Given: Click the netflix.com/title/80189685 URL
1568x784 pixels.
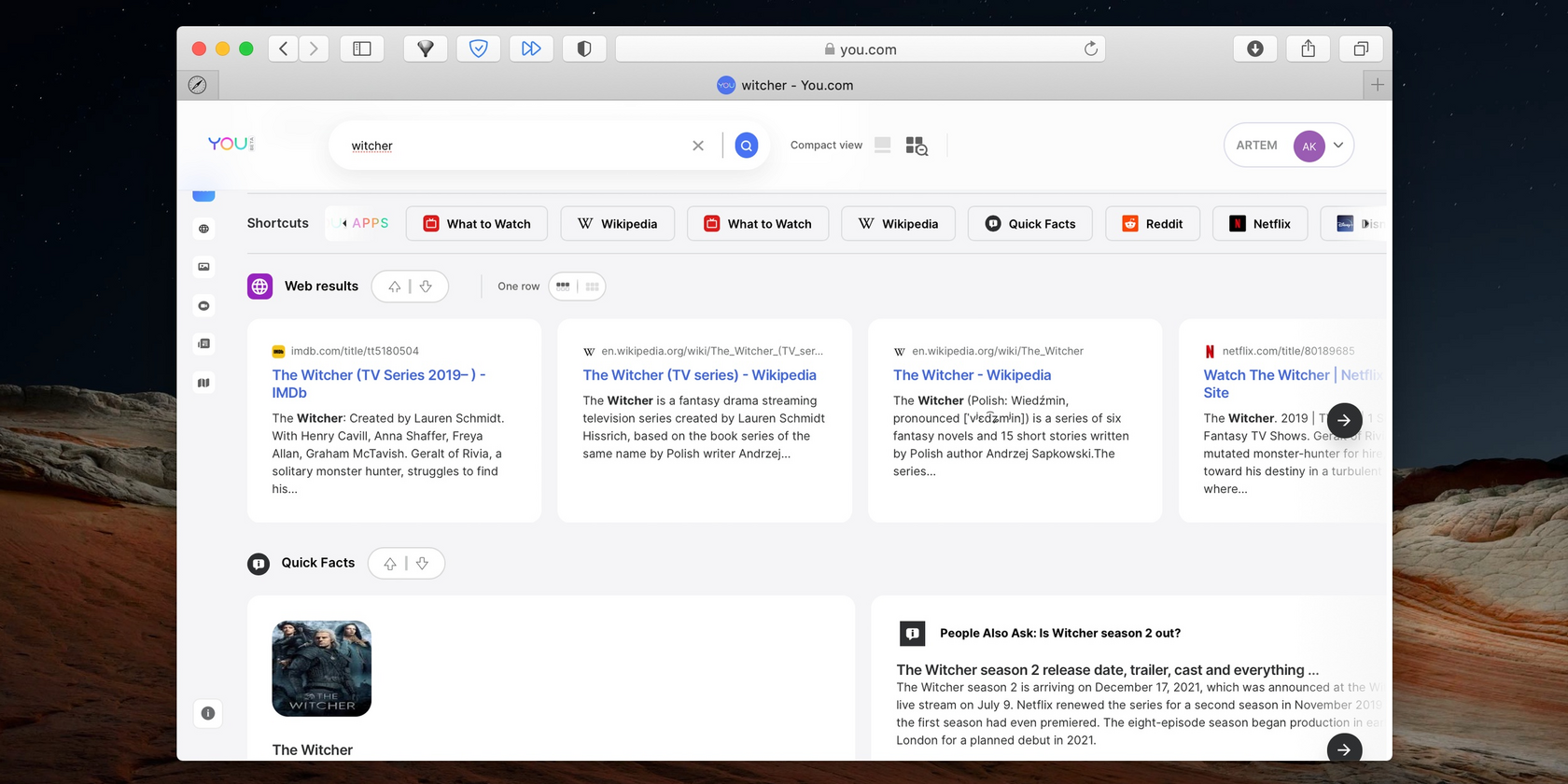Looking at the screenshot, I should pos(1288,351).
